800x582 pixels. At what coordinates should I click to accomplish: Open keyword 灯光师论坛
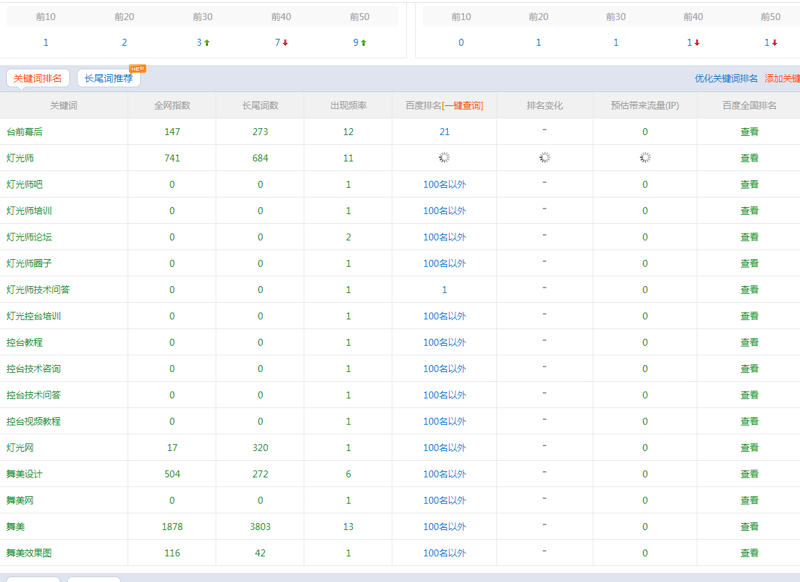pyautogui.click(x=29, y=237)
